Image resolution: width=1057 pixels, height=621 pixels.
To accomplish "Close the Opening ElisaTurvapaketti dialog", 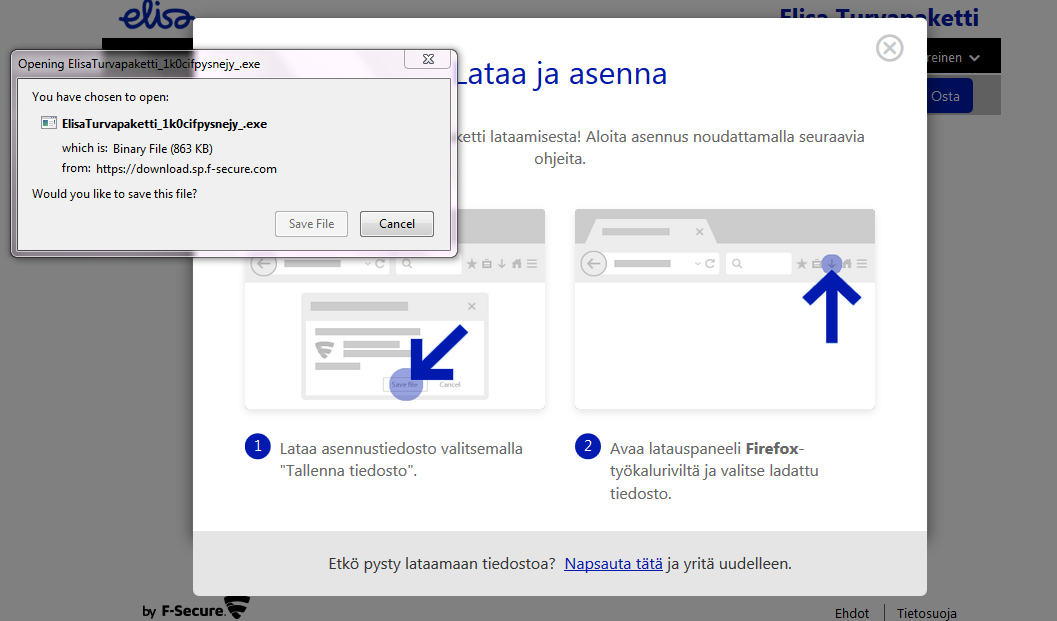I will pos(428,59).
